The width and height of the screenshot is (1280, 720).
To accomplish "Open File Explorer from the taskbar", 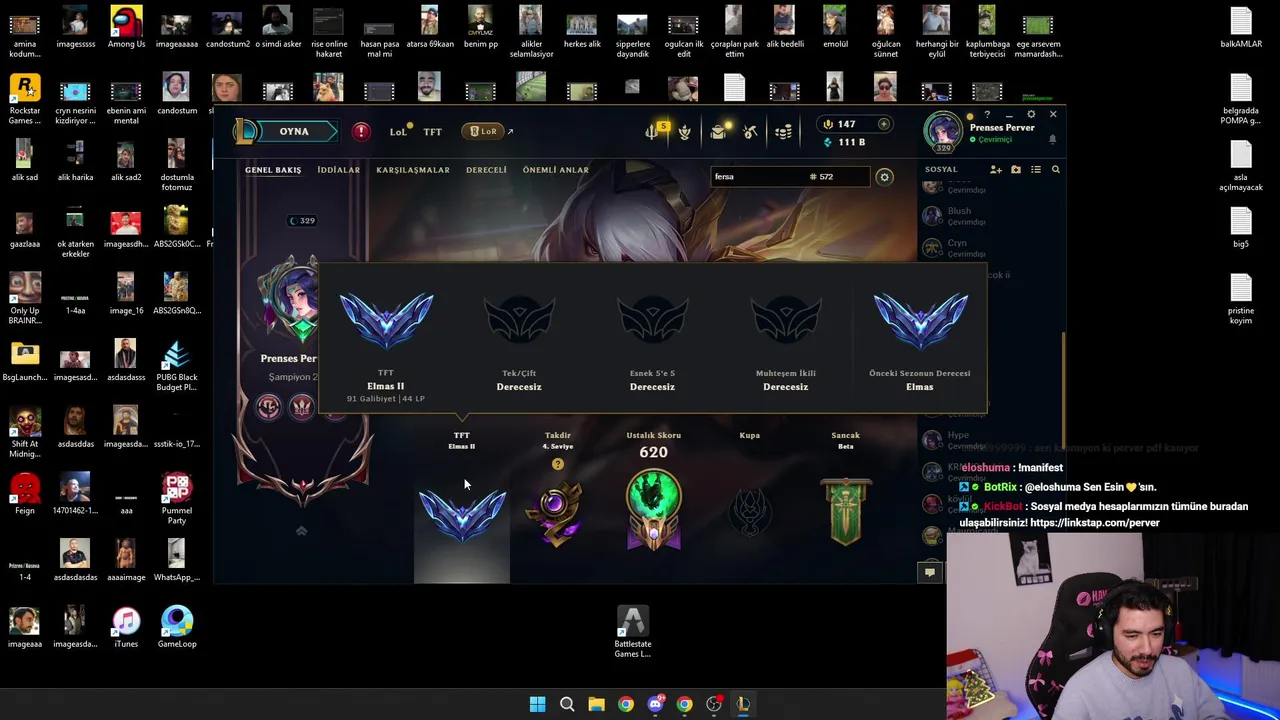I will point(596,704).
